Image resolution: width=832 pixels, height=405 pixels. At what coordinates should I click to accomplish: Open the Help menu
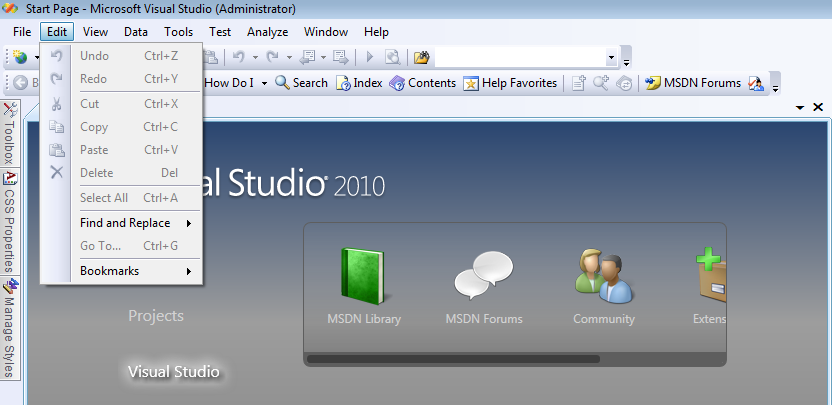(376, 32)
